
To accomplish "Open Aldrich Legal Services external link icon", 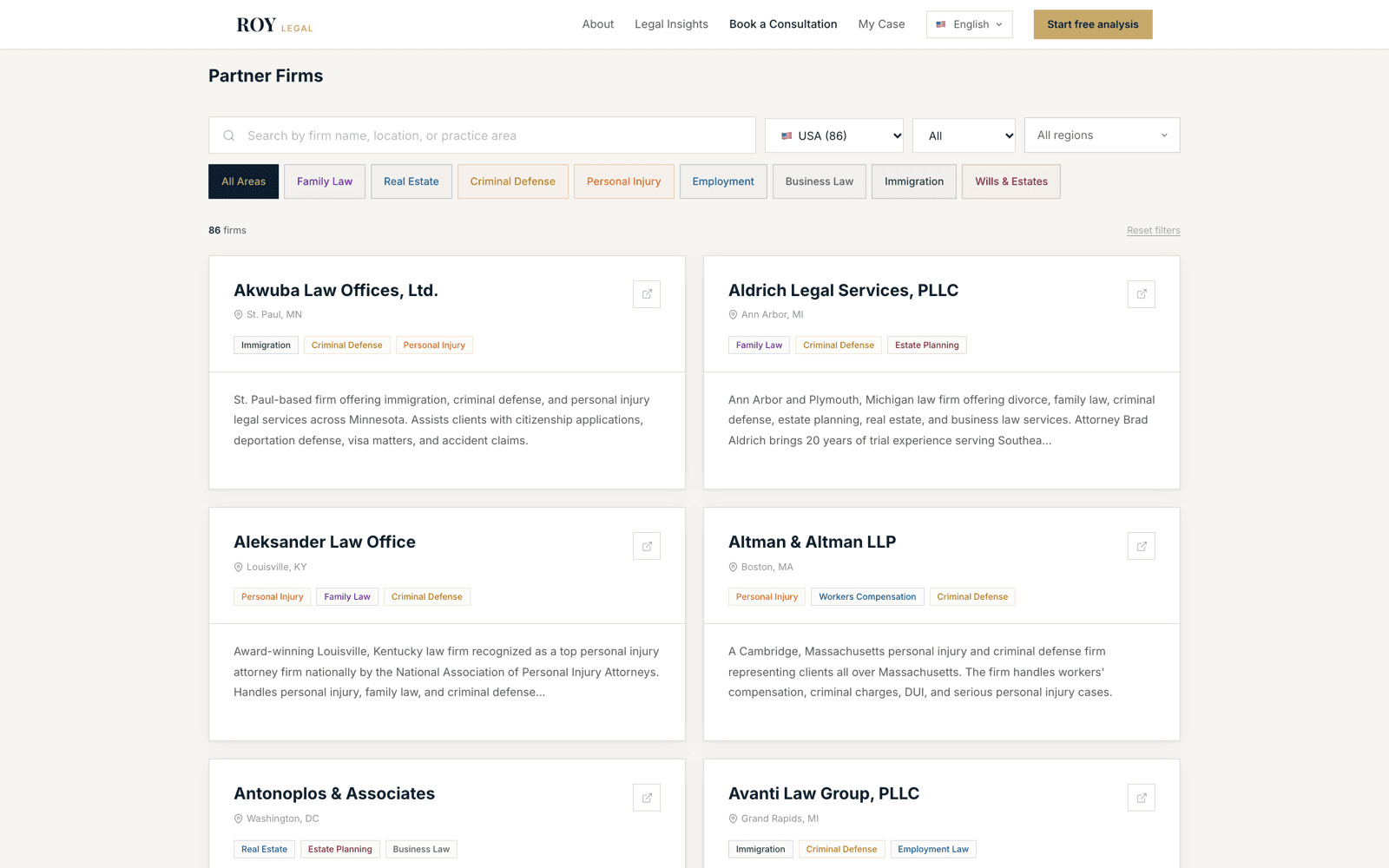I will (x=1142, y=294).
